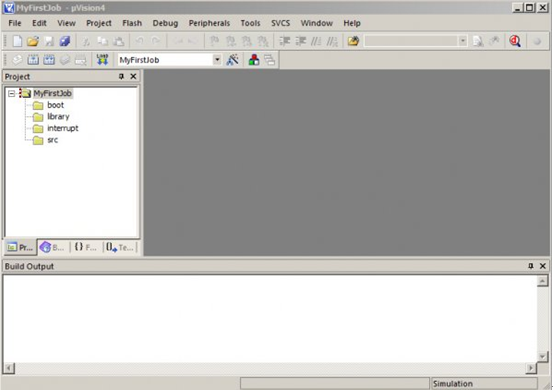The width and height of the screenshot is (553, 390).
Task: Click the Paste clipboard icon
Action: point(118,41)
